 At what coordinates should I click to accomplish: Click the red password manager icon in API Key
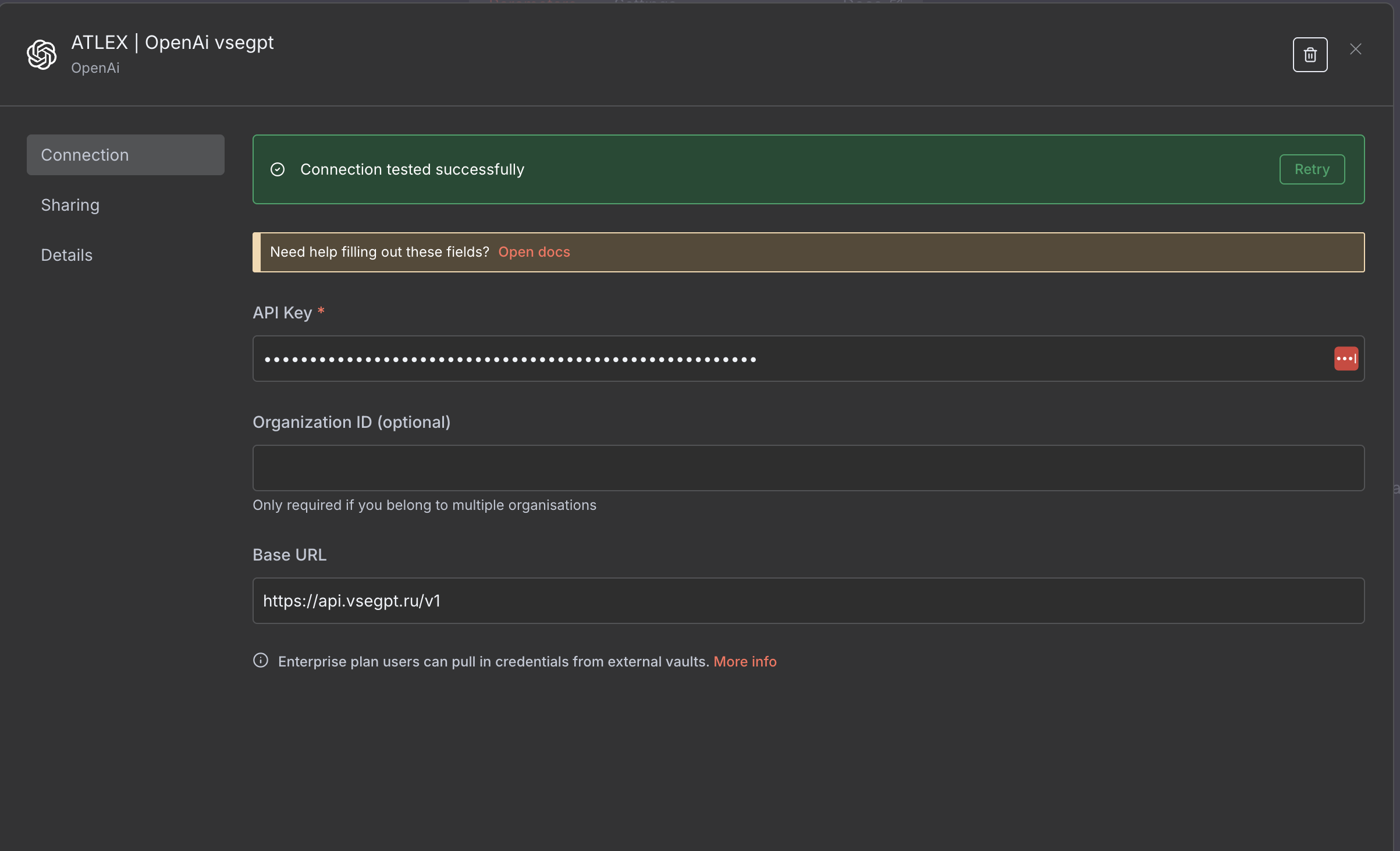coord(1346,359)
